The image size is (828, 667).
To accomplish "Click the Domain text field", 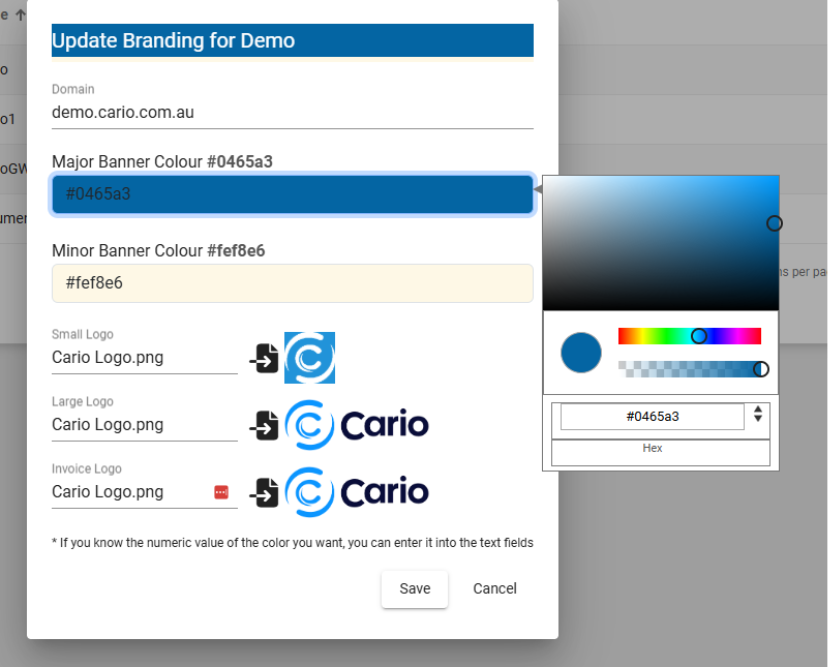I will click(x=292, y=113).
